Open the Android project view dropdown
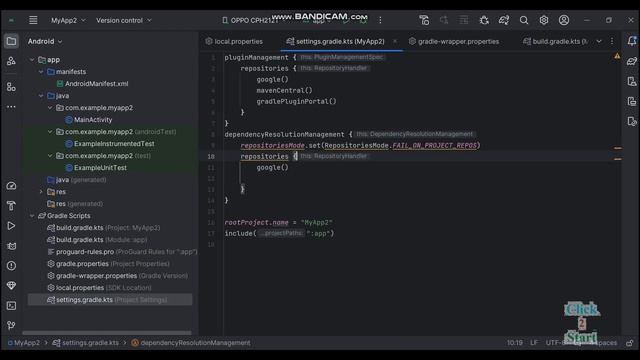This screenshot has width=640, height=360. coord(45,41)
